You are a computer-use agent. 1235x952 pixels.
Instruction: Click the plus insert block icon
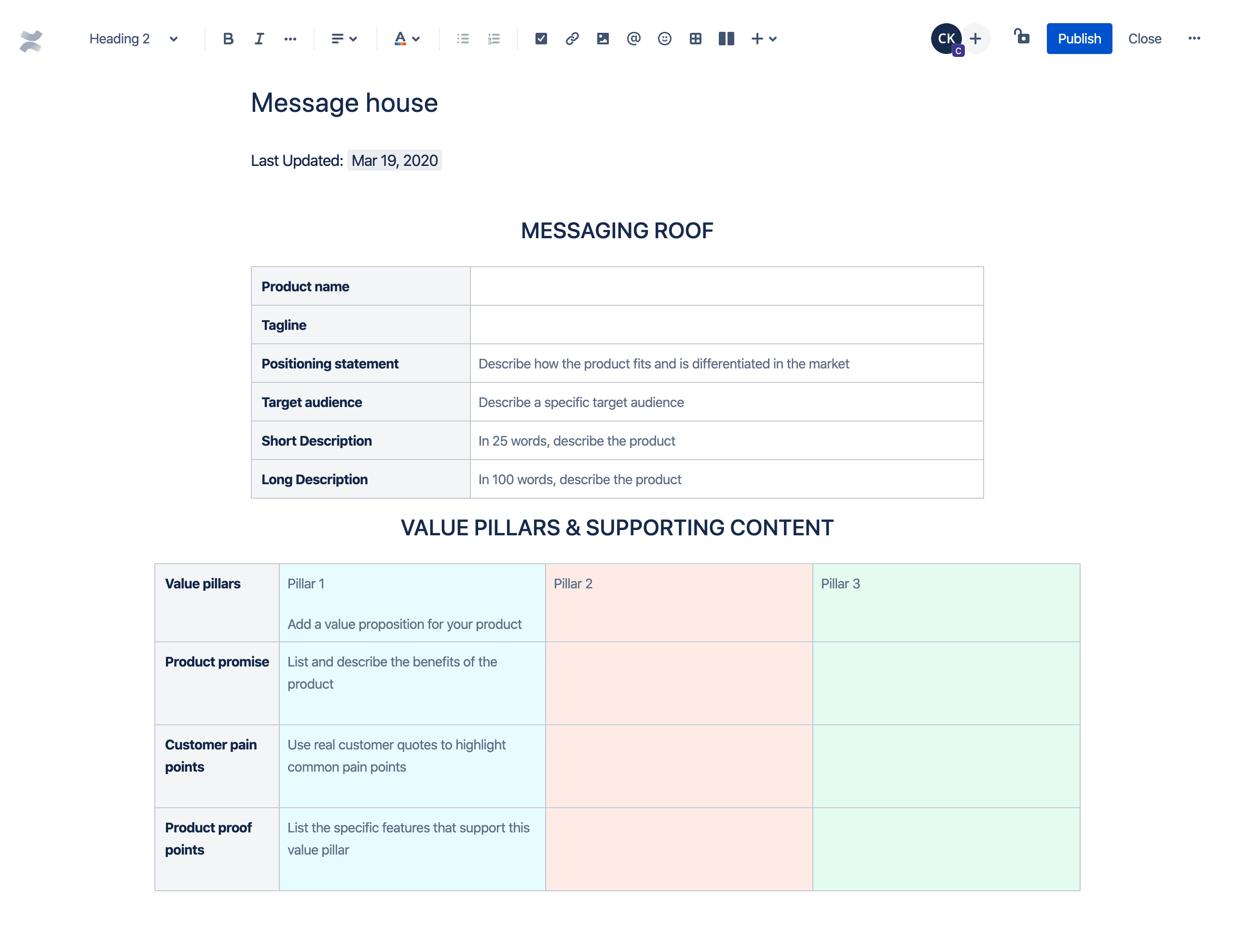(757, 38)
